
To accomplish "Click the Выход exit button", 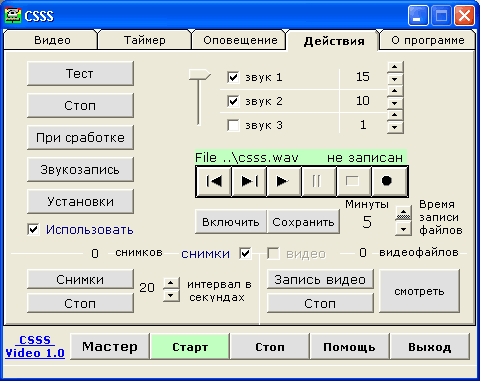I will tap(430, 347).
